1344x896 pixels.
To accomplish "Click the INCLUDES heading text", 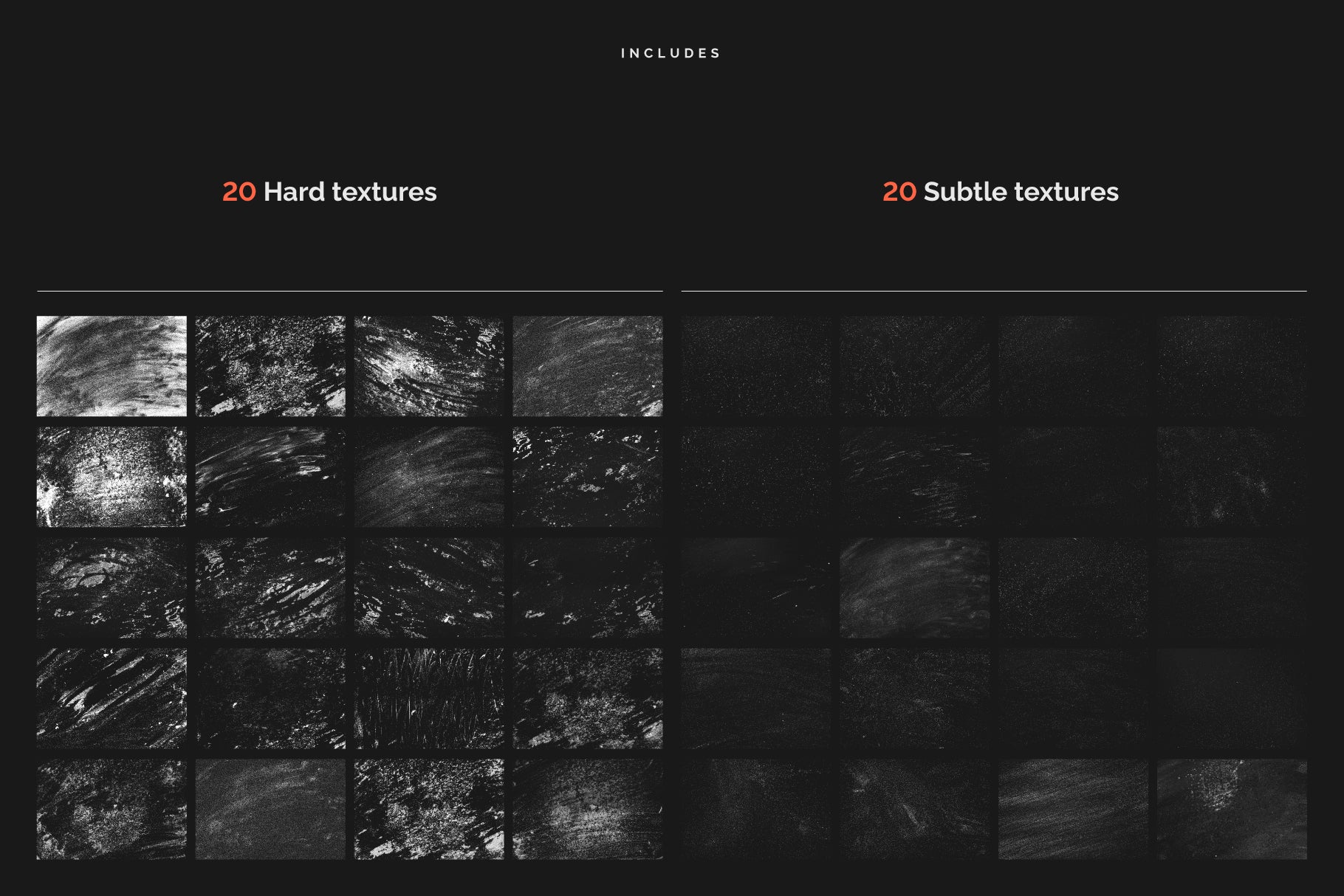I will tap(671, 53).
